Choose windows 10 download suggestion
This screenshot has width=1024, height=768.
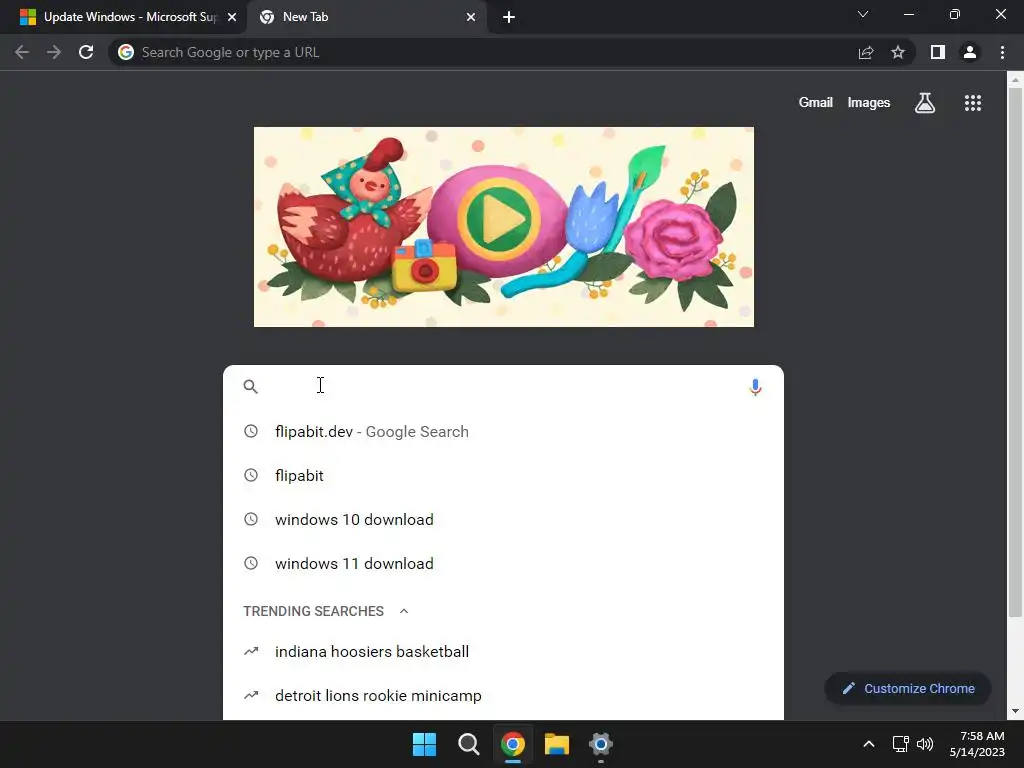click(x=503, y=519)
